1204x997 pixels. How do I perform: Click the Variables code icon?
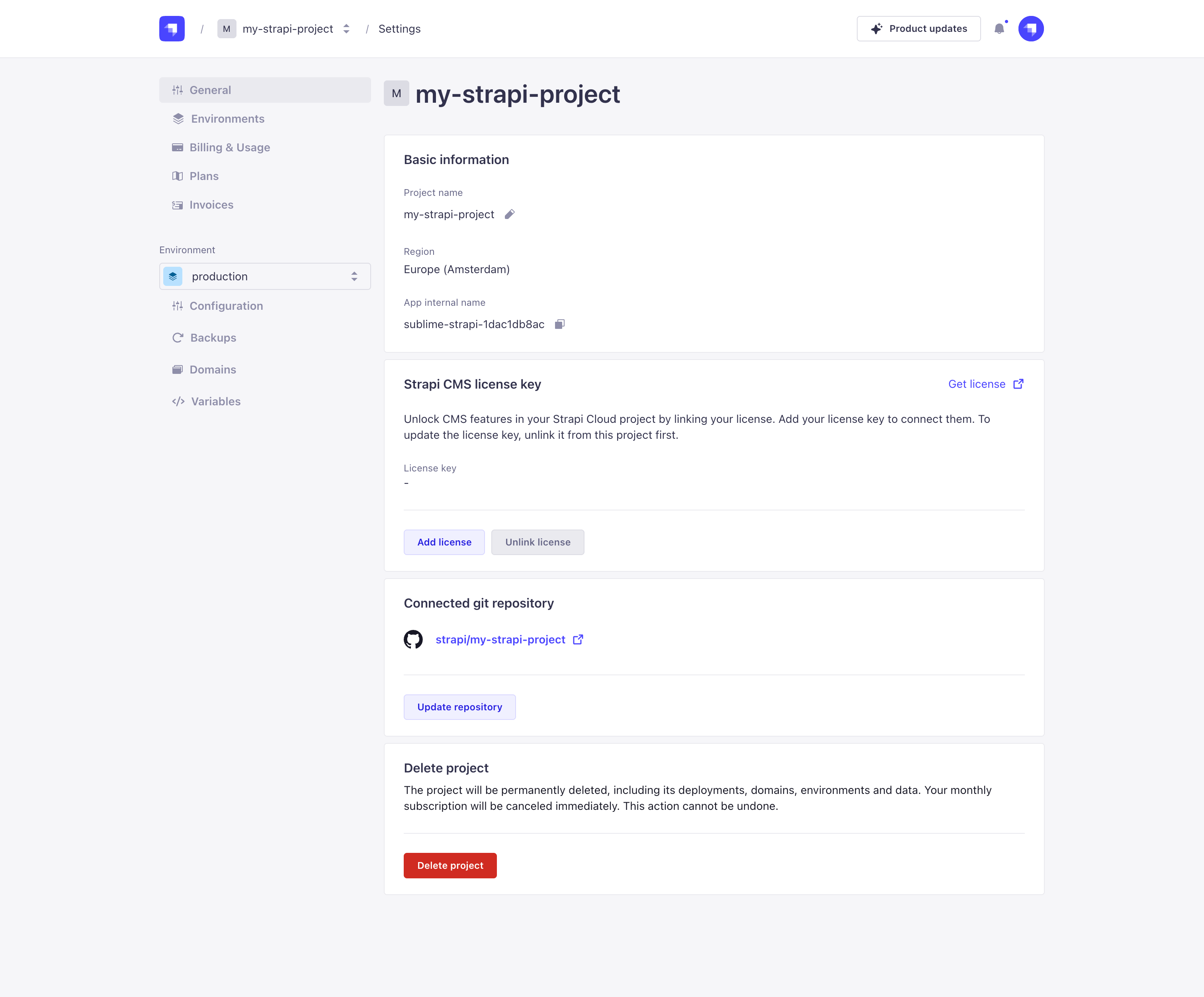coord(178,401)
